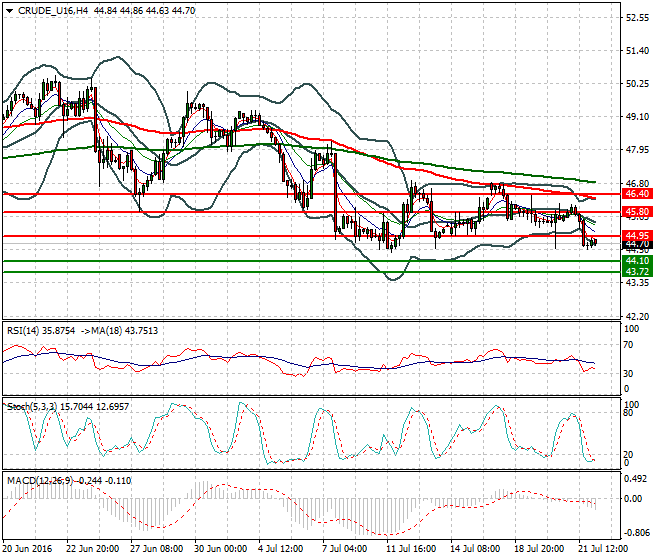Select the MACD 0.492 scale value

(x=636, y=479)
